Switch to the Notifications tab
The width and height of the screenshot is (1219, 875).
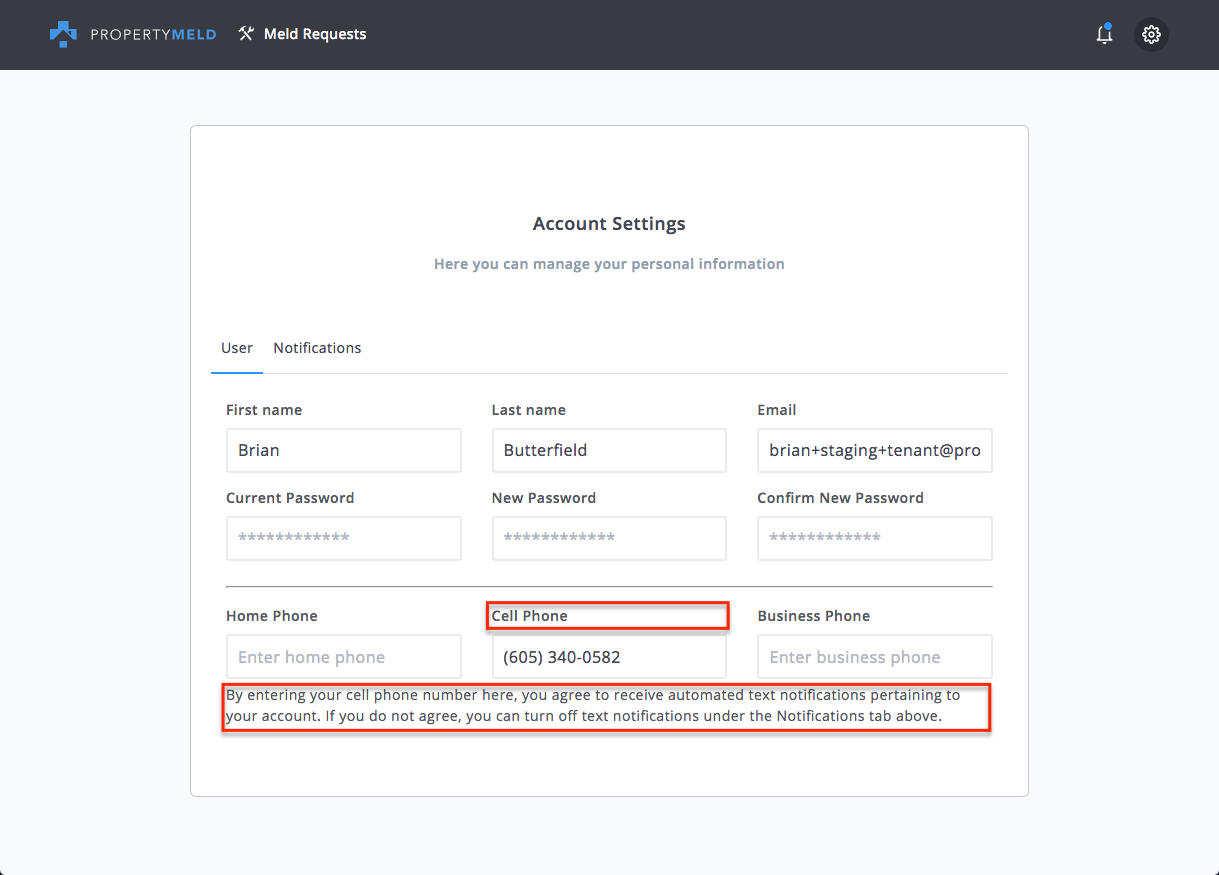[317, 348]
